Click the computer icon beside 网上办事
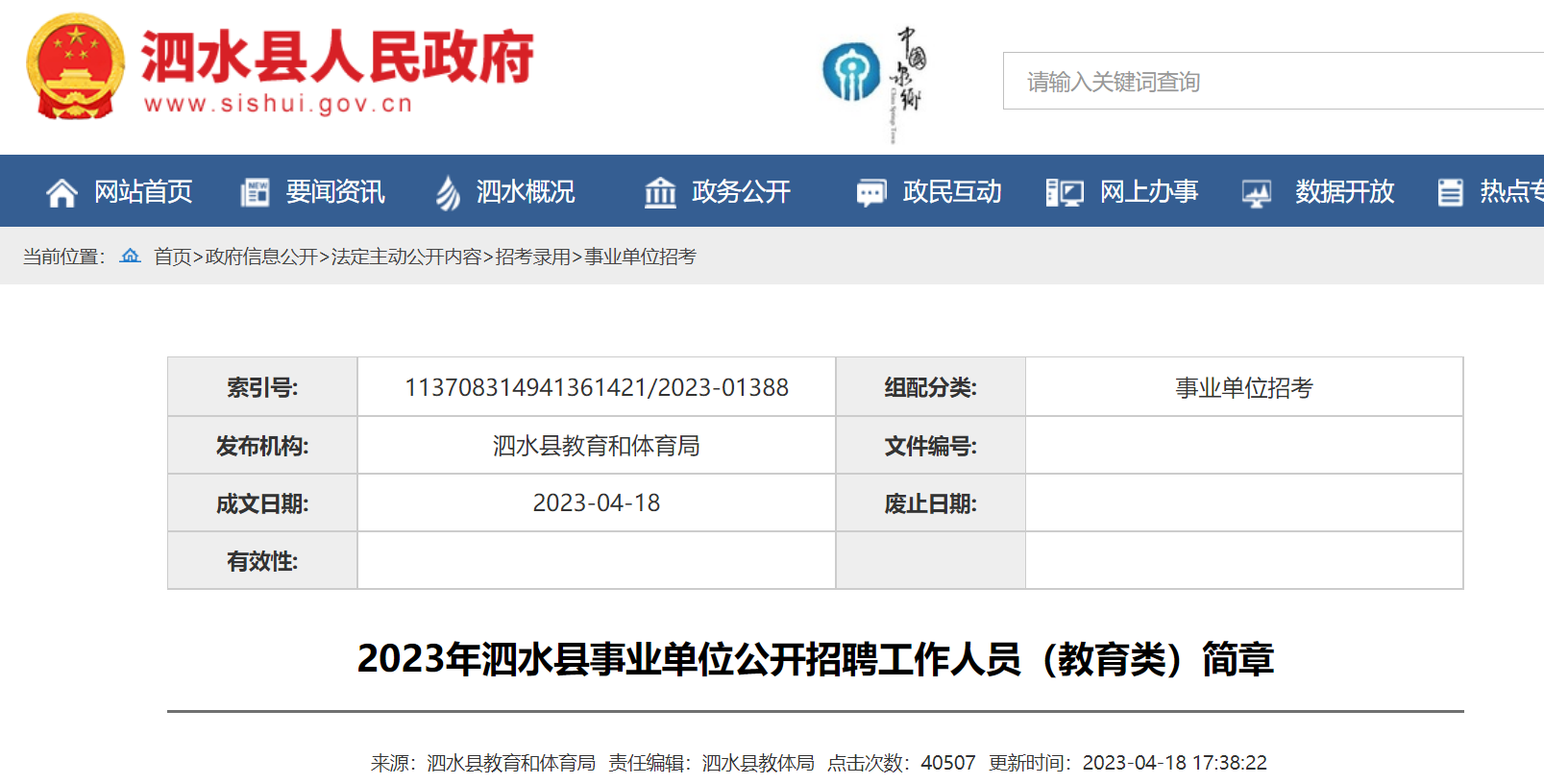The height and width of the screenshot is (784, 1544). click(1065, 193)
